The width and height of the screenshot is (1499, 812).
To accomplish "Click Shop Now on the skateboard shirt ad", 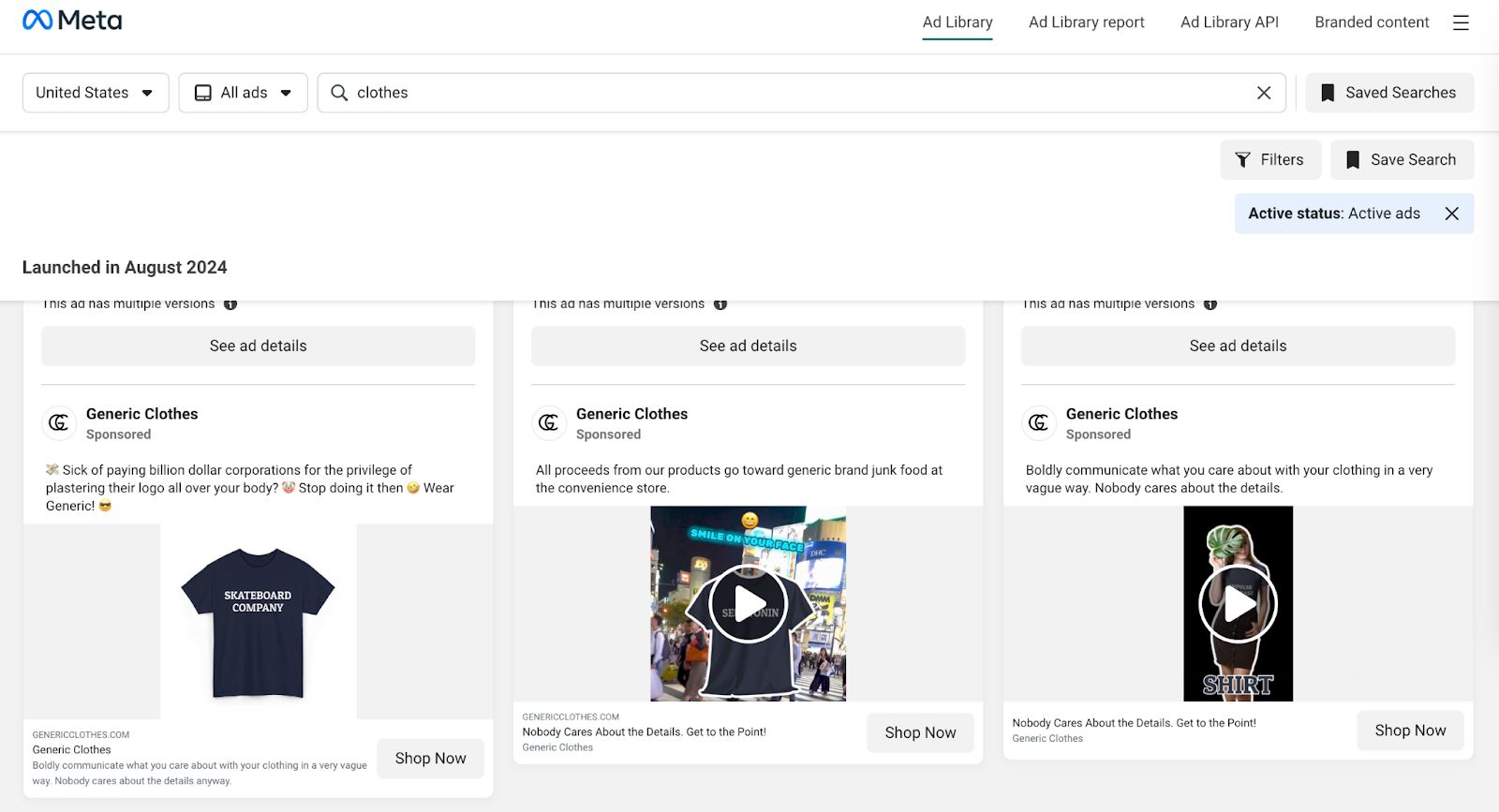I will (x=430, y=759).
